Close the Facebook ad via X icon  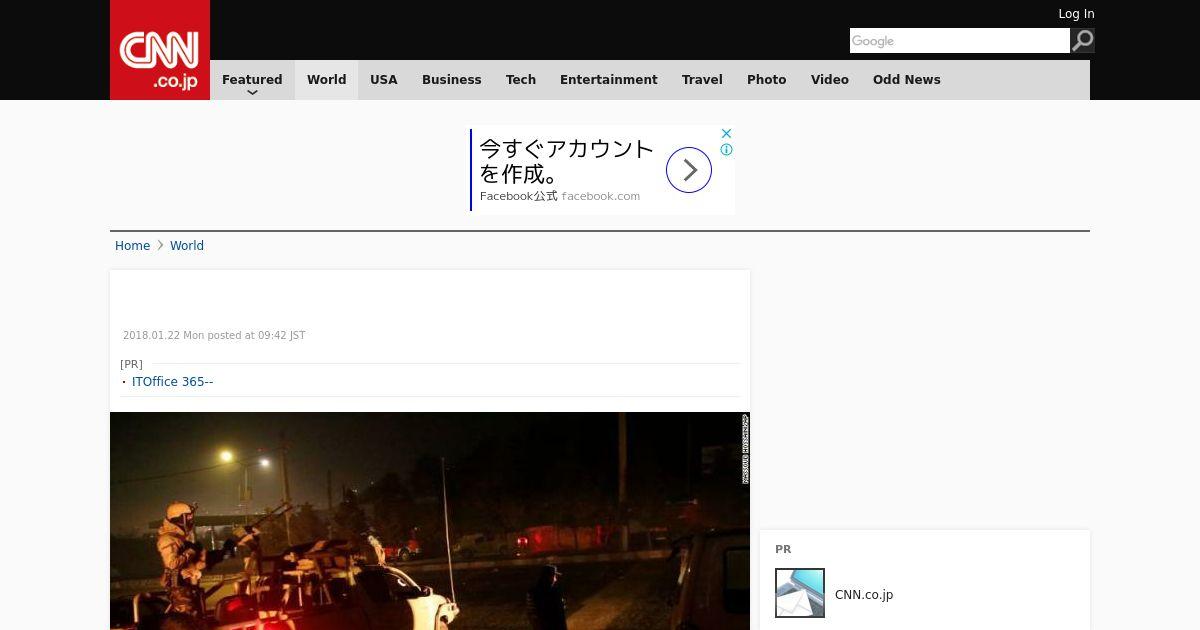pyautogui.click(x=727, y=133)
